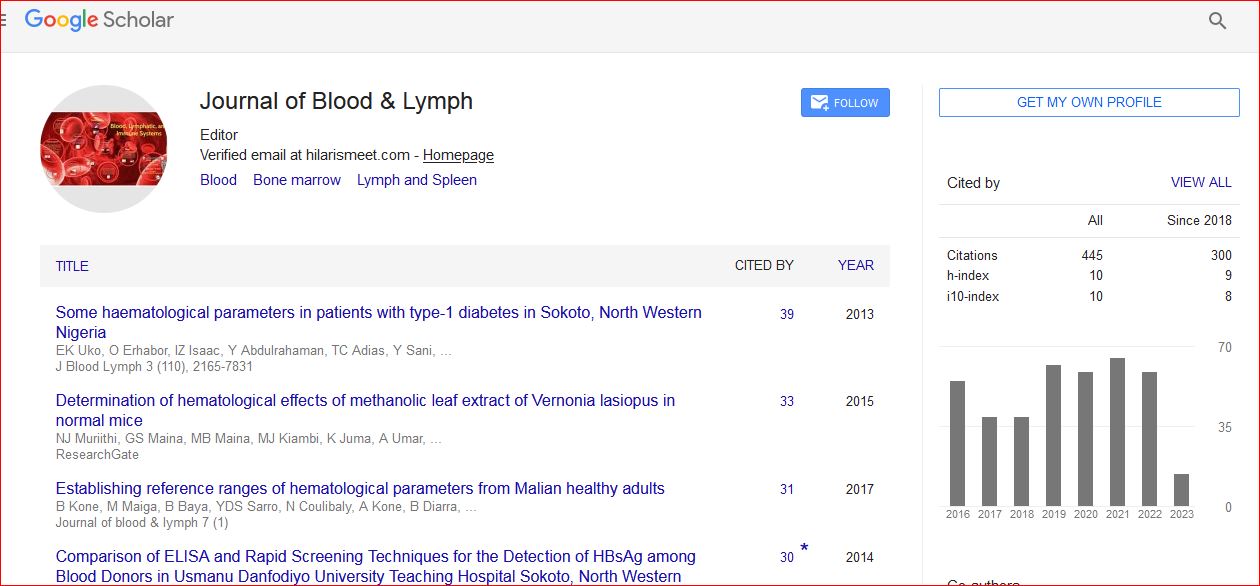Image resolution: width=1260 pixels, height=586 pixels.
Task: Click the search magnifier icon
Action: [x=1217, y=21]
